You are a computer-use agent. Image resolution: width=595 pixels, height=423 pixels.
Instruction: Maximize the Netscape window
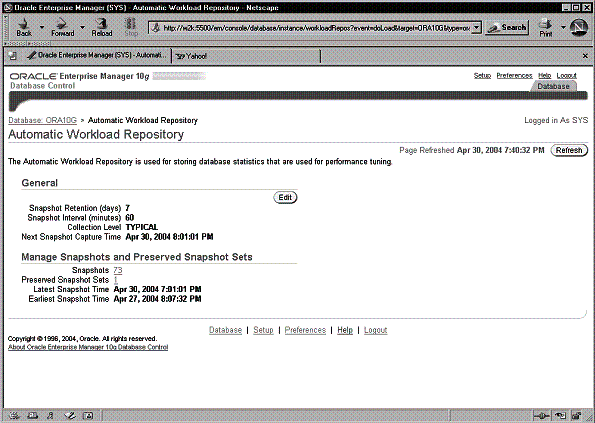pos(576,7)
